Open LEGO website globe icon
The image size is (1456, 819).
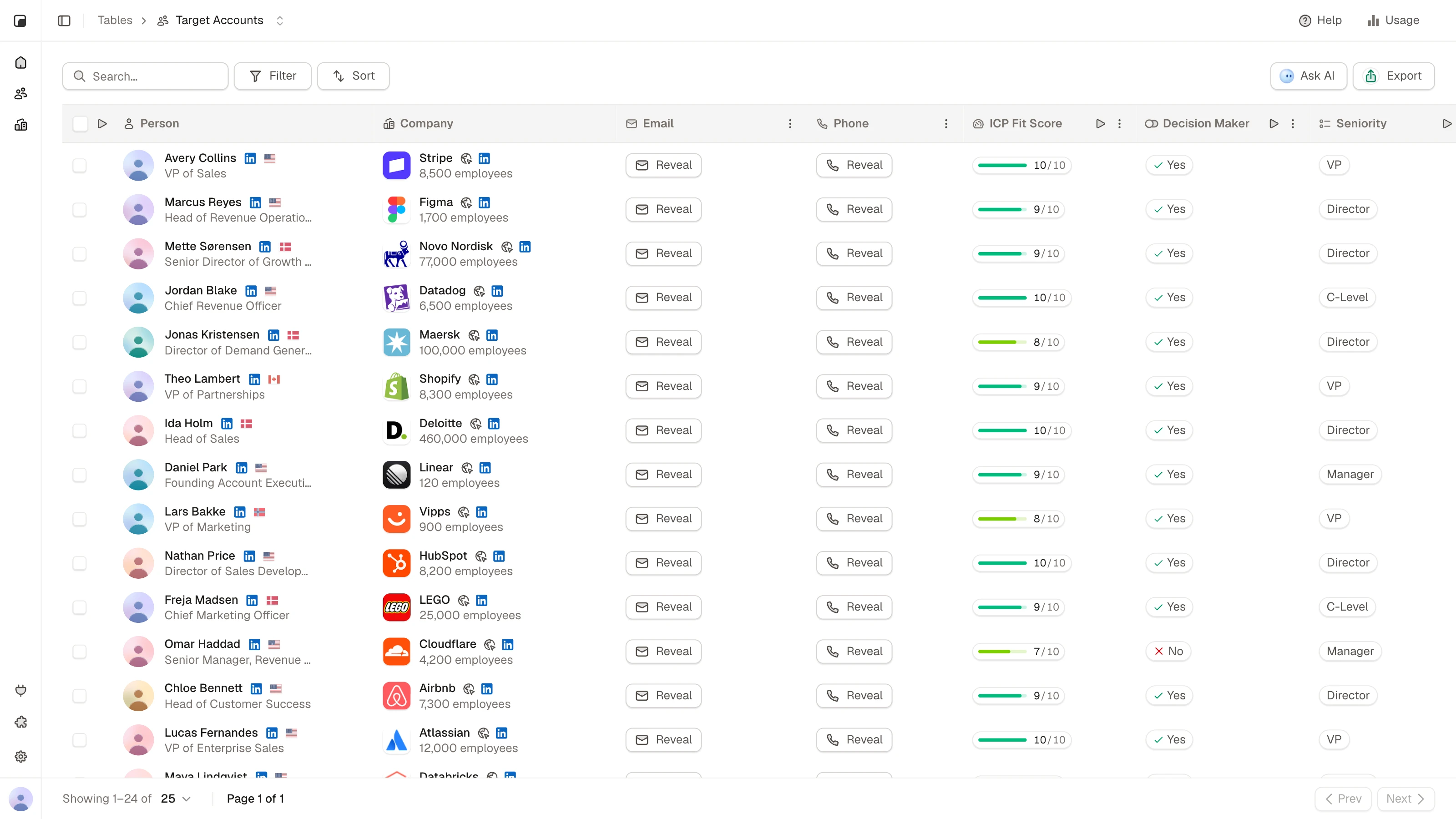[x=464, y=600]
